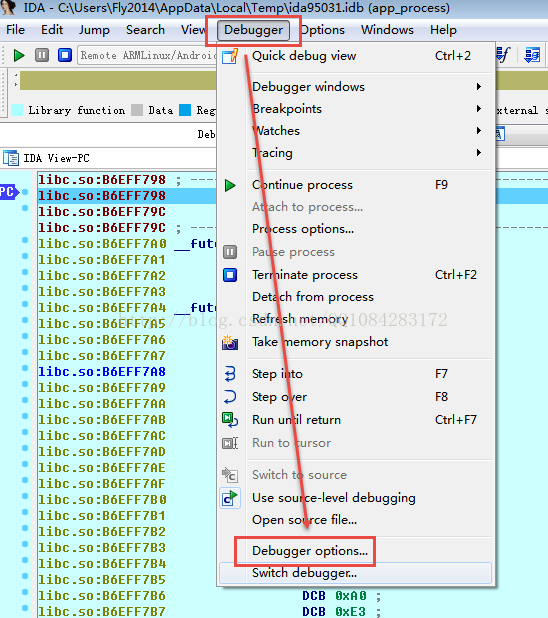
Task: Open Debugger options... dialog
Action: tap(310, 551)
